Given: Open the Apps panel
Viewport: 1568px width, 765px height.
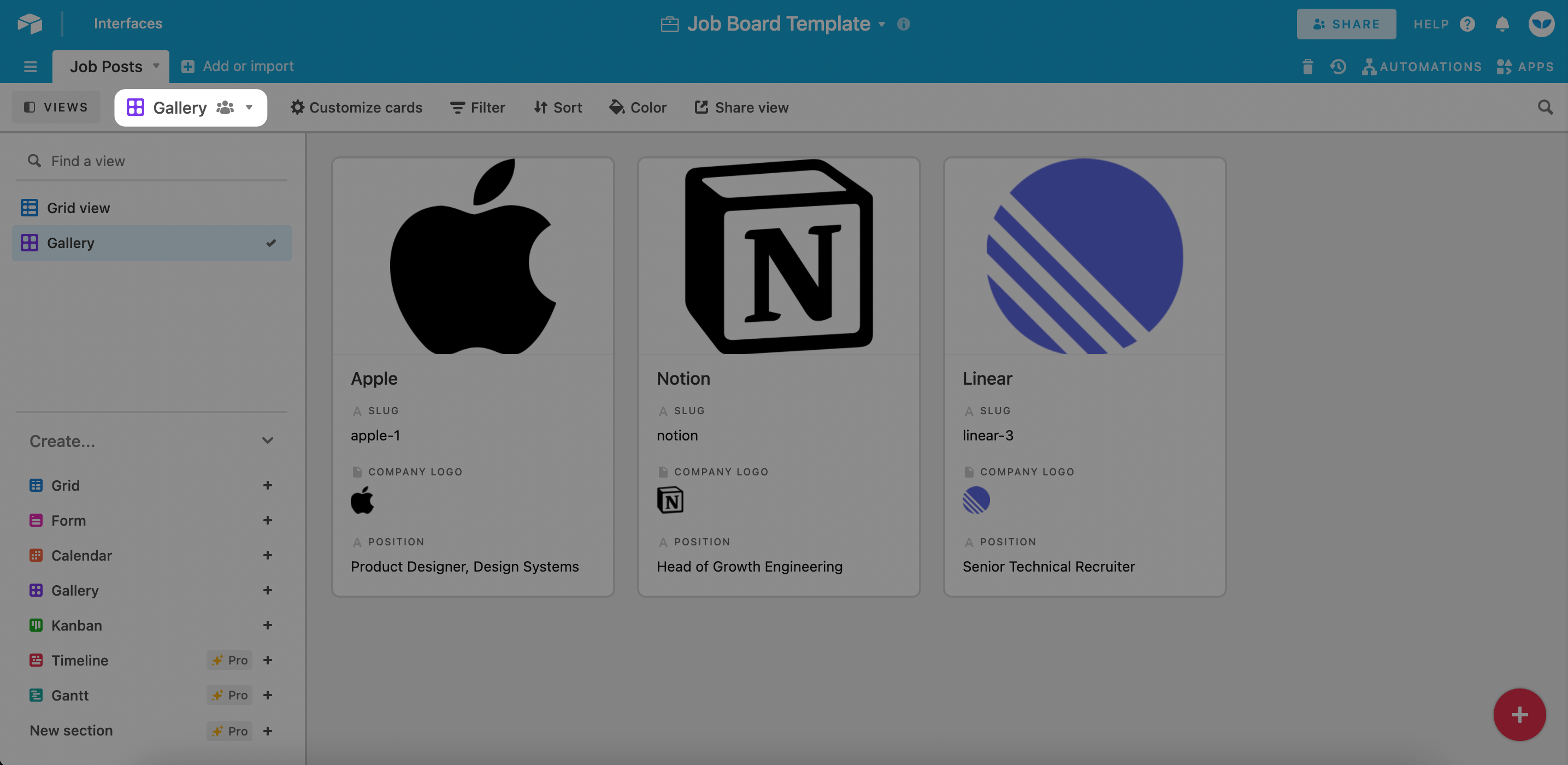Looking at the screenshot, I should tap(1525, 66).
